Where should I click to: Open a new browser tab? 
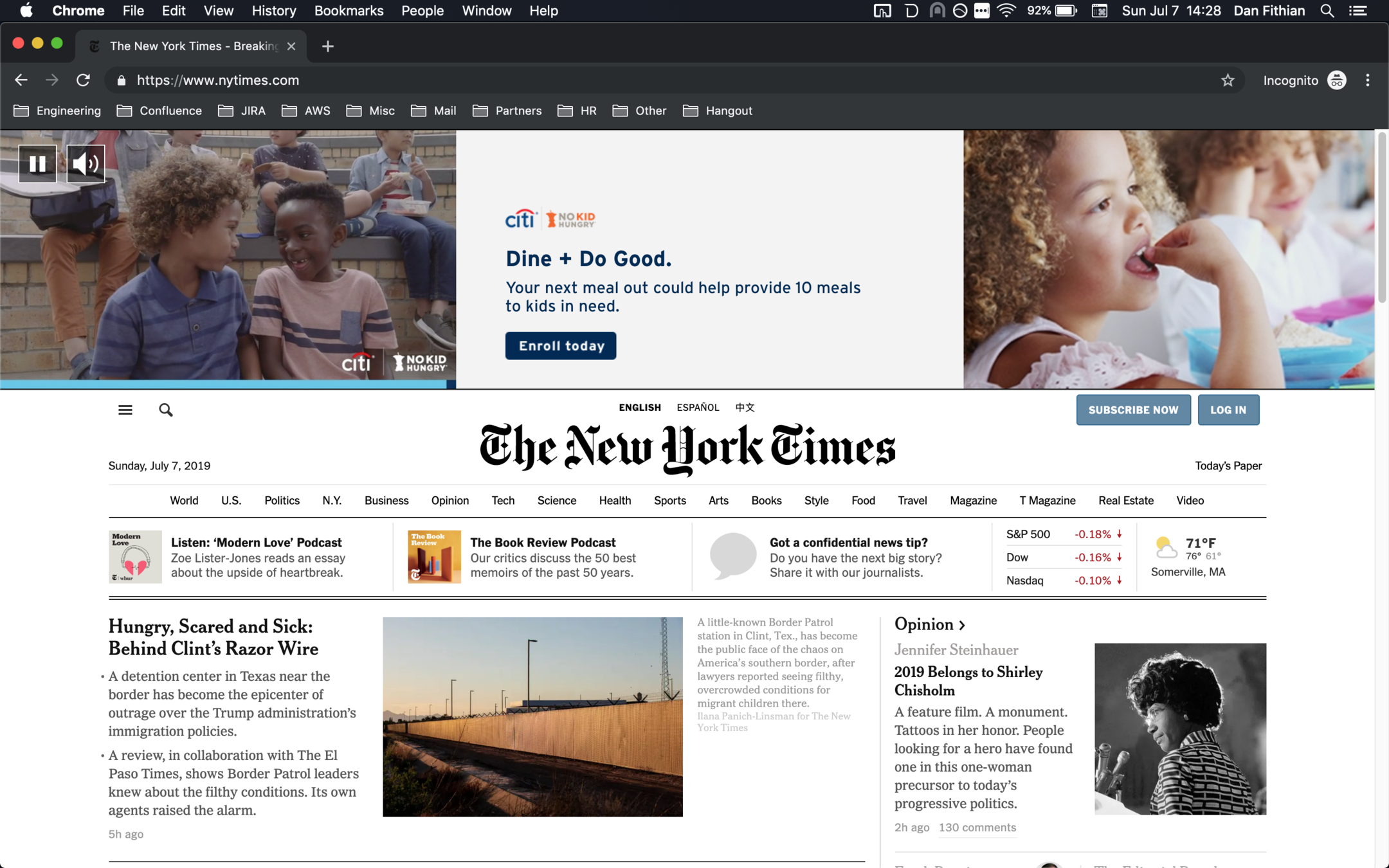pos(327,46)
